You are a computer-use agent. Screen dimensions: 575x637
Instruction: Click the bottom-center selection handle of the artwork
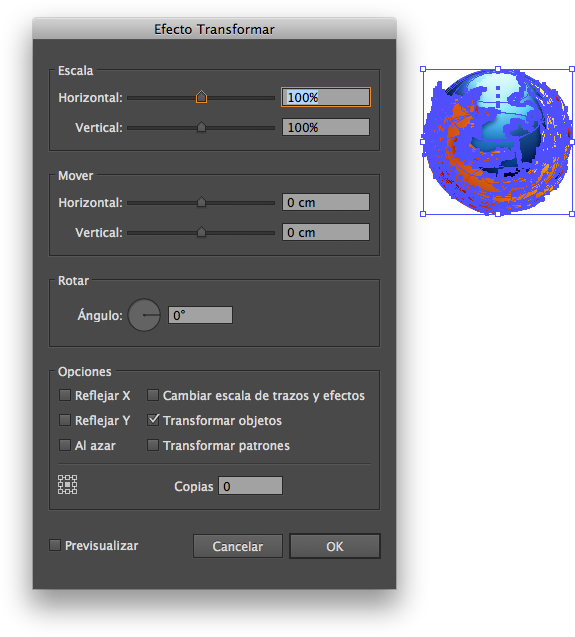click(498, 214)
